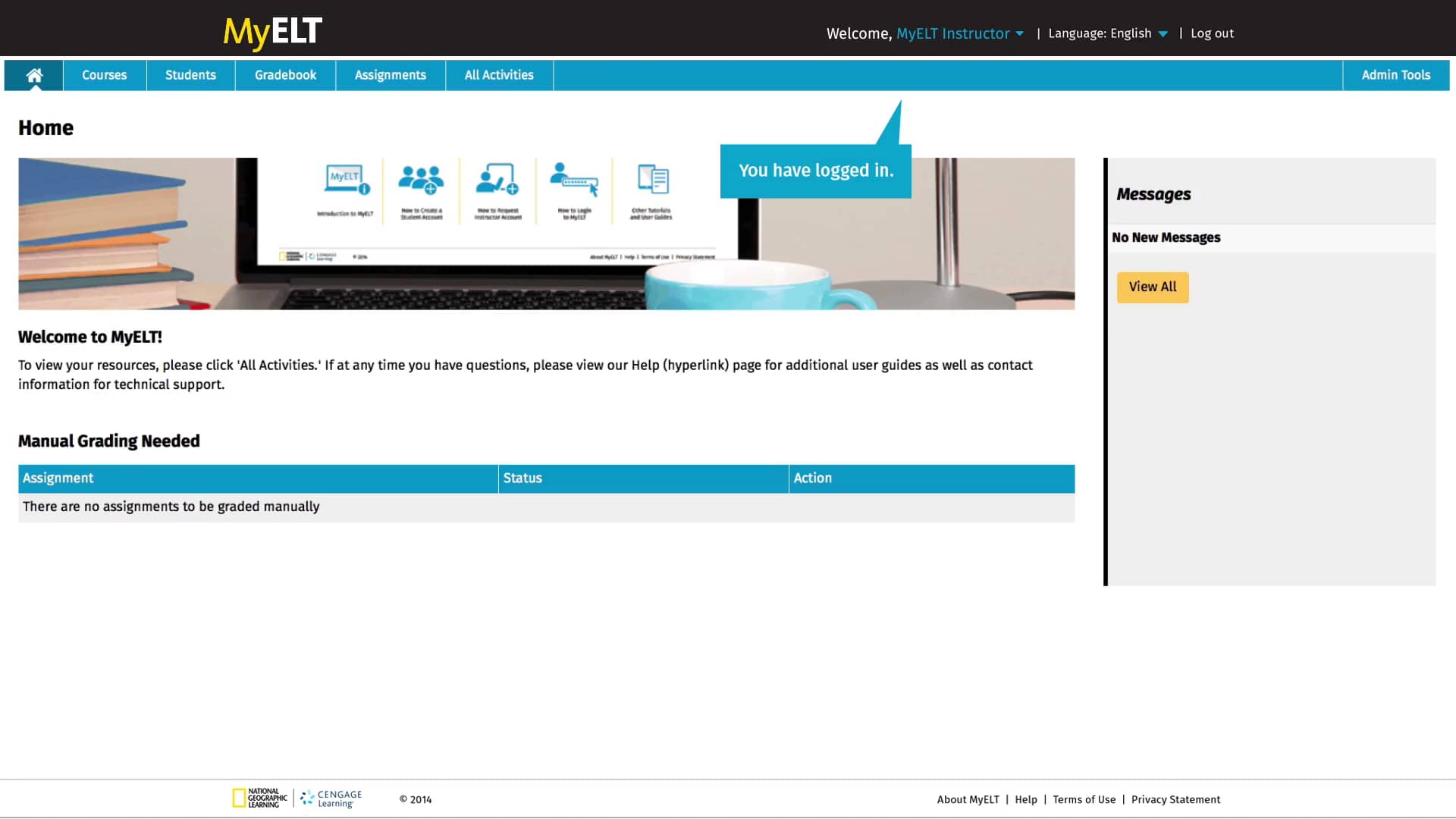
Task: Open Introduction to MyELT tutorial
Action: click(346, 191)
